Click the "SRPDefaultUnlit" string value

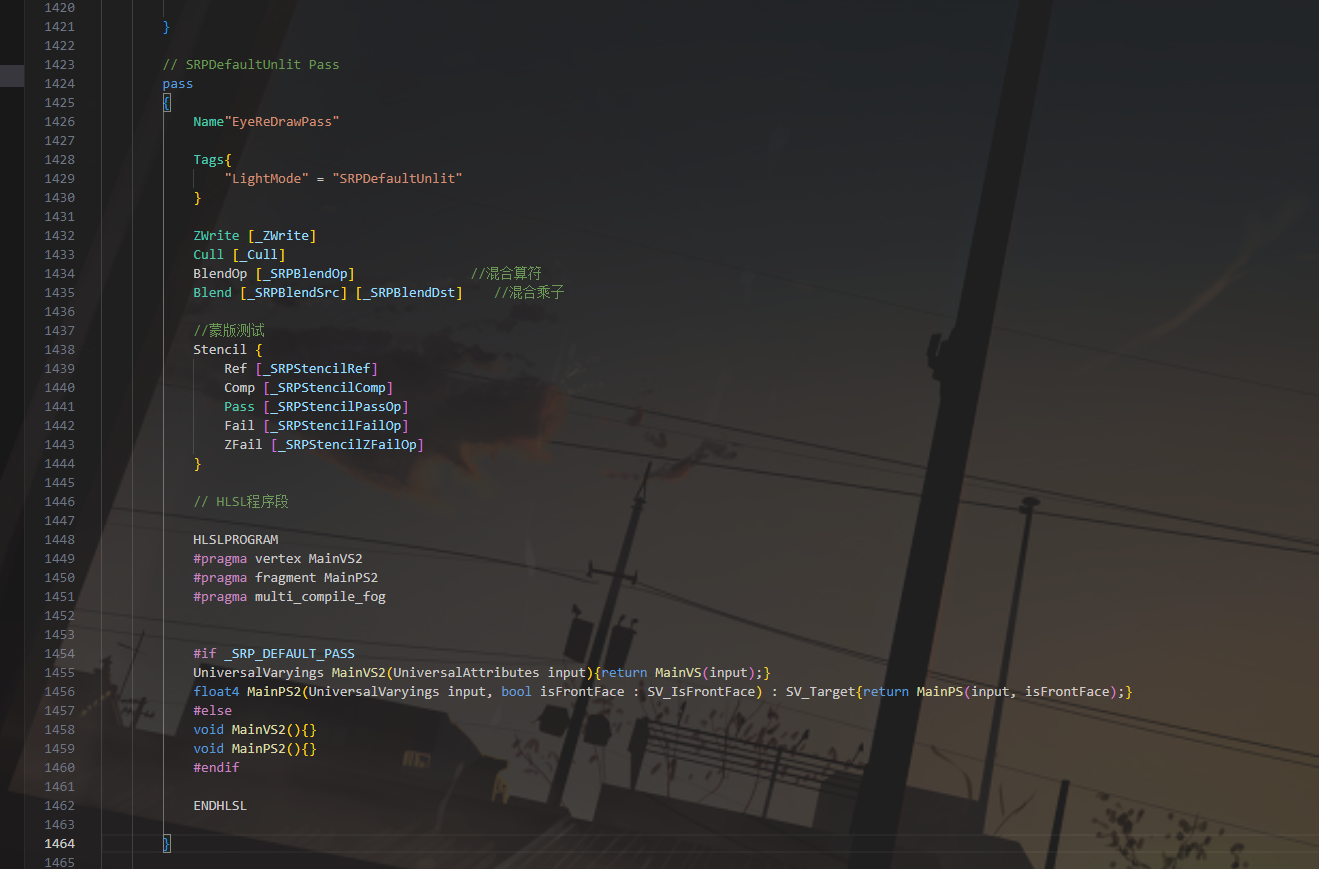click(397, 179)
